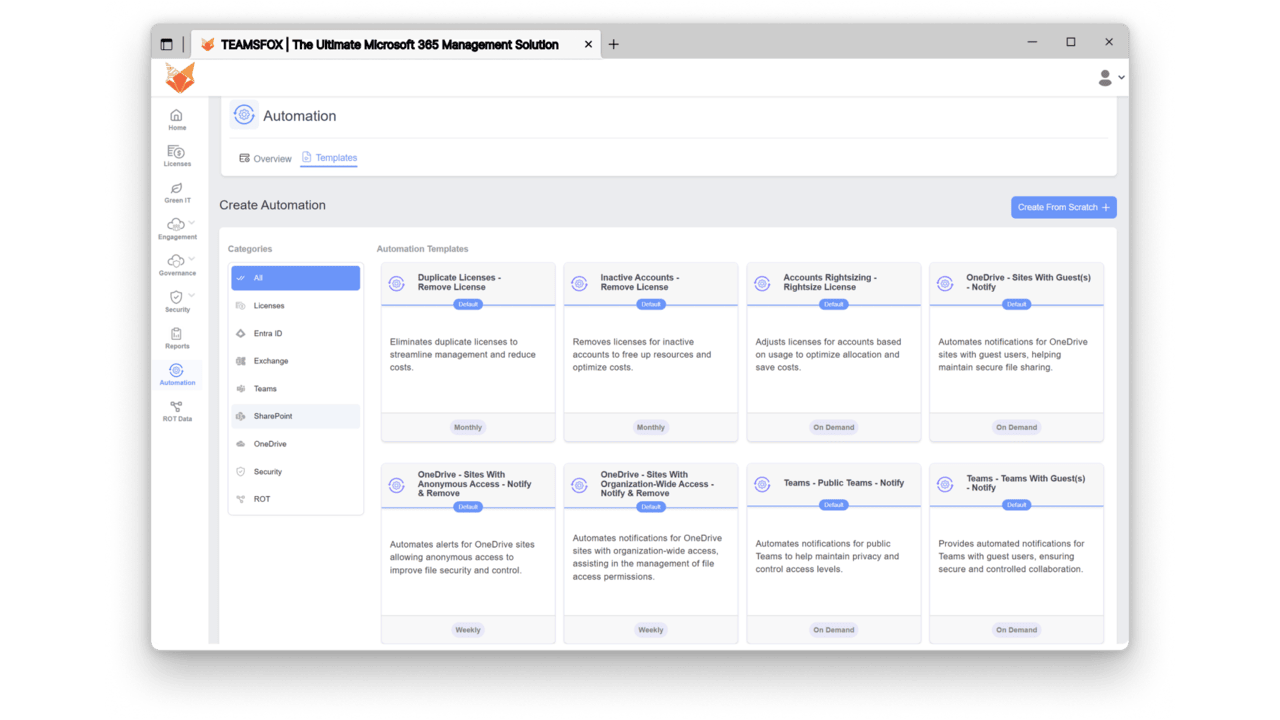Filter templates by Licenses category
Image resolution: width=1280 pixels, height=720 pixels.
[295, 306]
